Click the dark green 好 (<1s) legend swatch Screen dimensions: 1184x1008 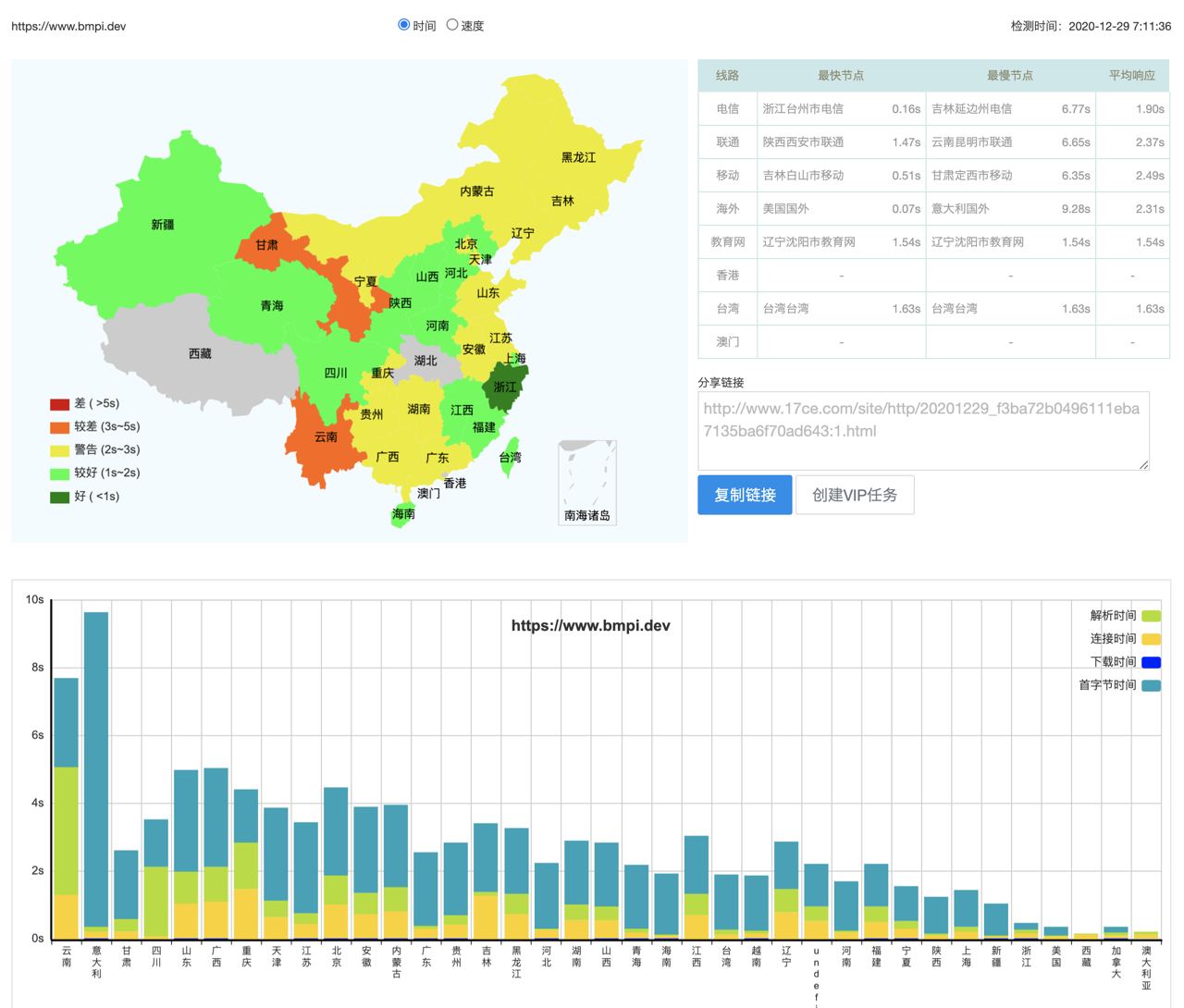(59, 497)
